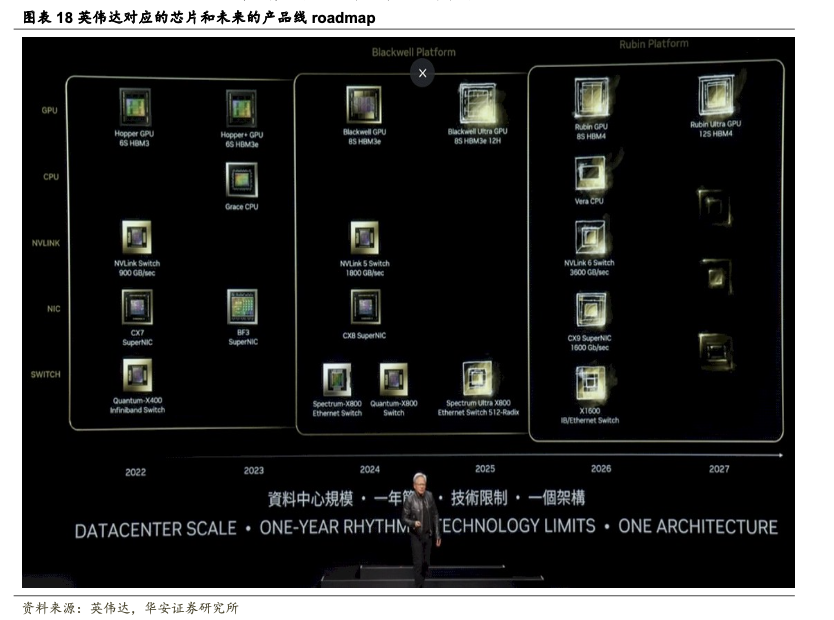Click the figure title 图表 18 roadmap
834x620 pixels.
(x=199, y=18)
